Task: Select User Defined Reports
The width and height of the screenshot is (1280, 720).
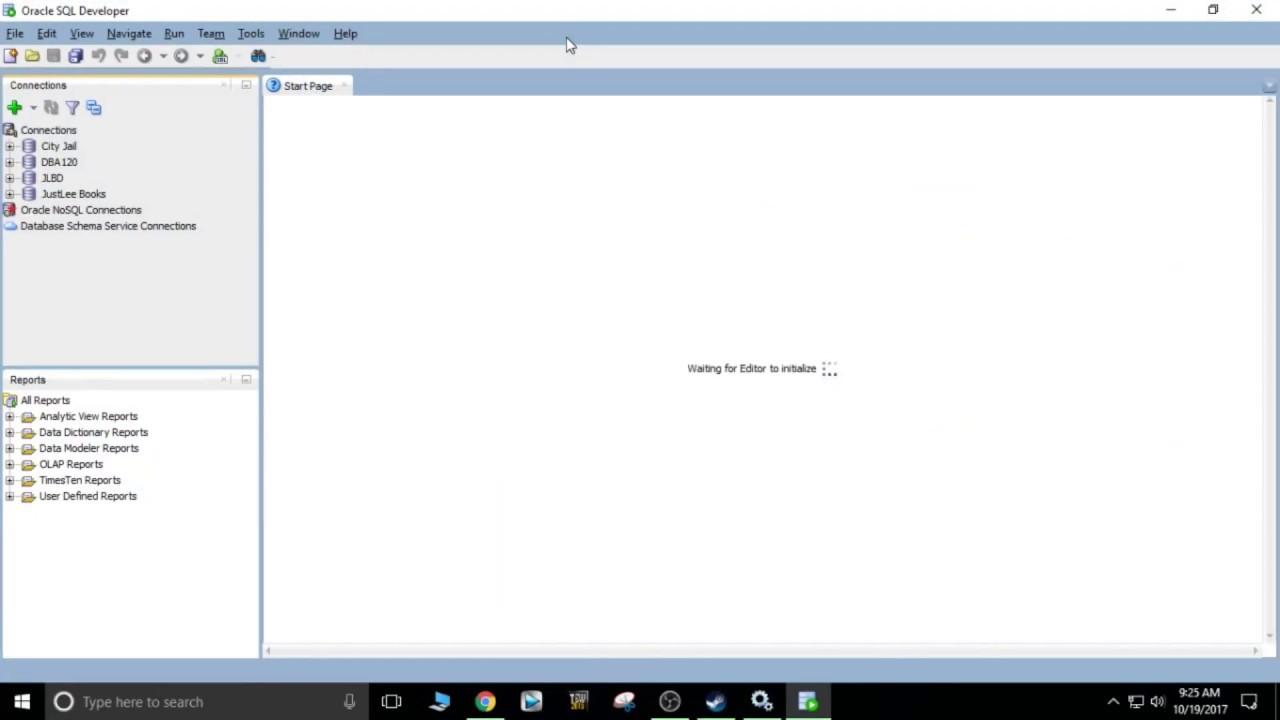Action: (88, 496)
